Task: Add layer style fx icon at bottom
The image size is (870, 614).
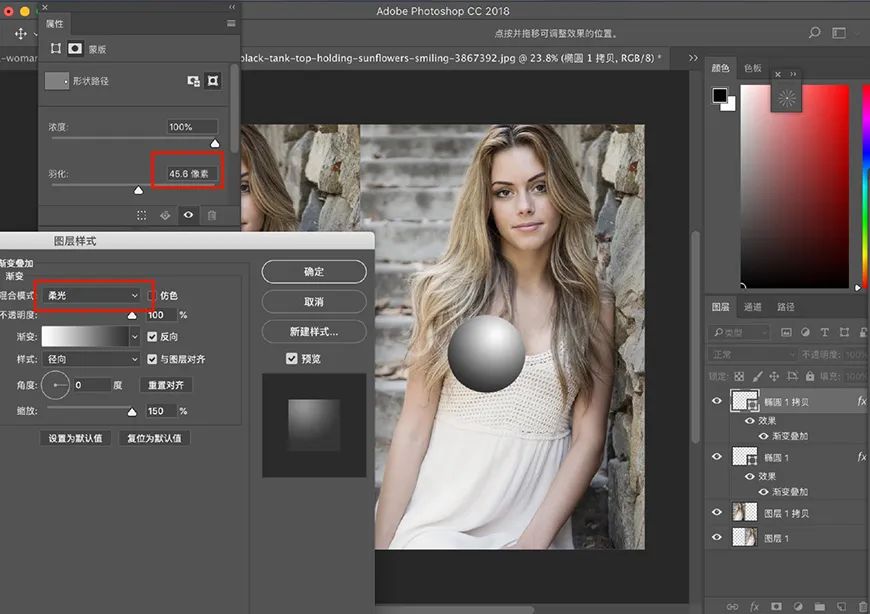Action: pos(755,606)
